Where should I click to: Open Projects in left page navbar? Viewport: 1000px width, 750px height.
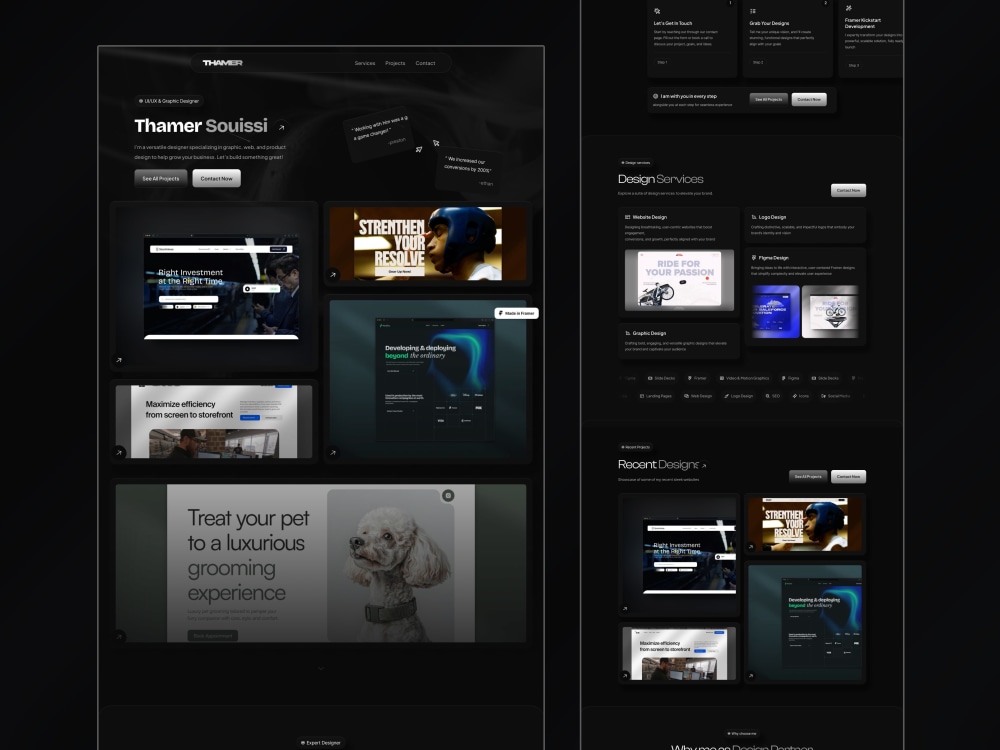click(395, 63)
